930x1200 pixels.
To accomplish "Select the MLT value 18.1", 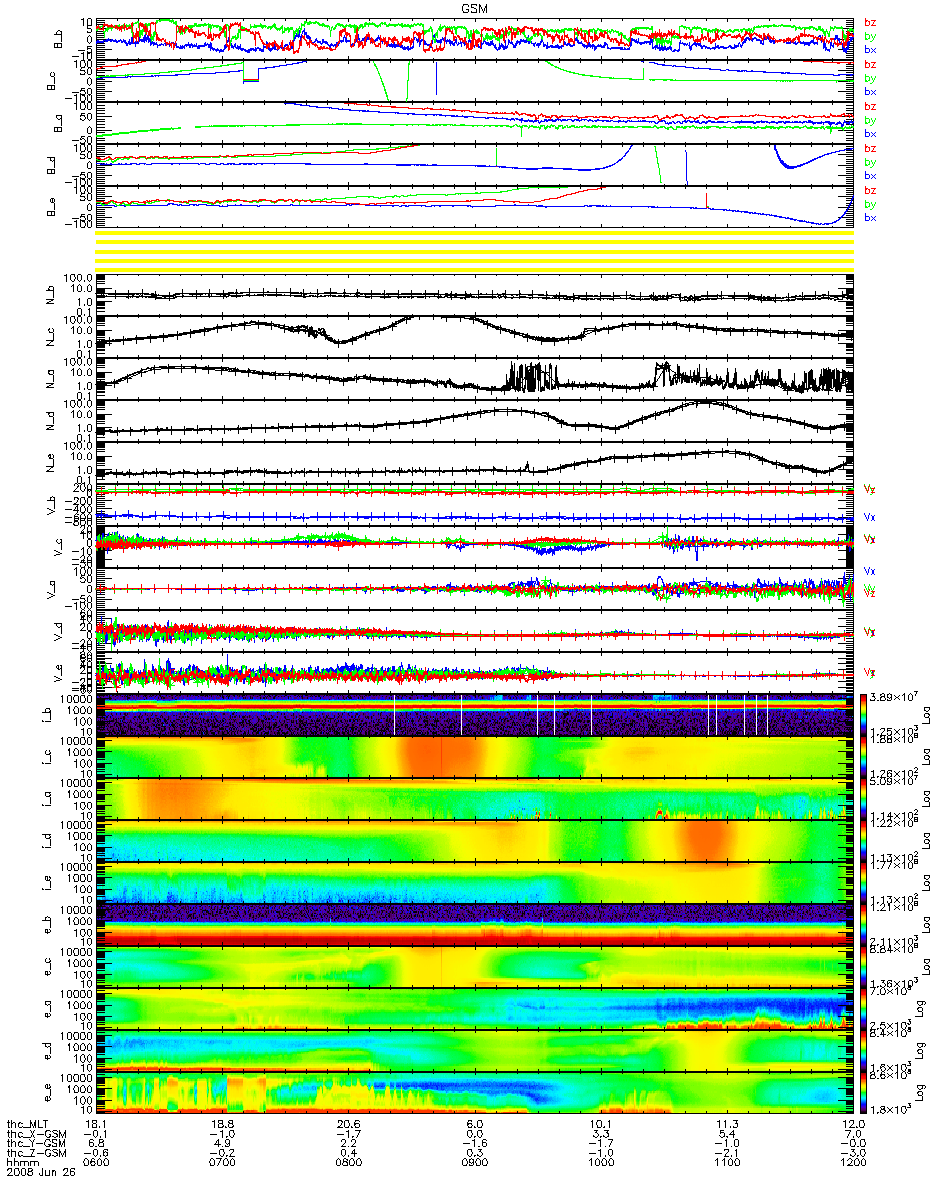I will click(97, 1123).
